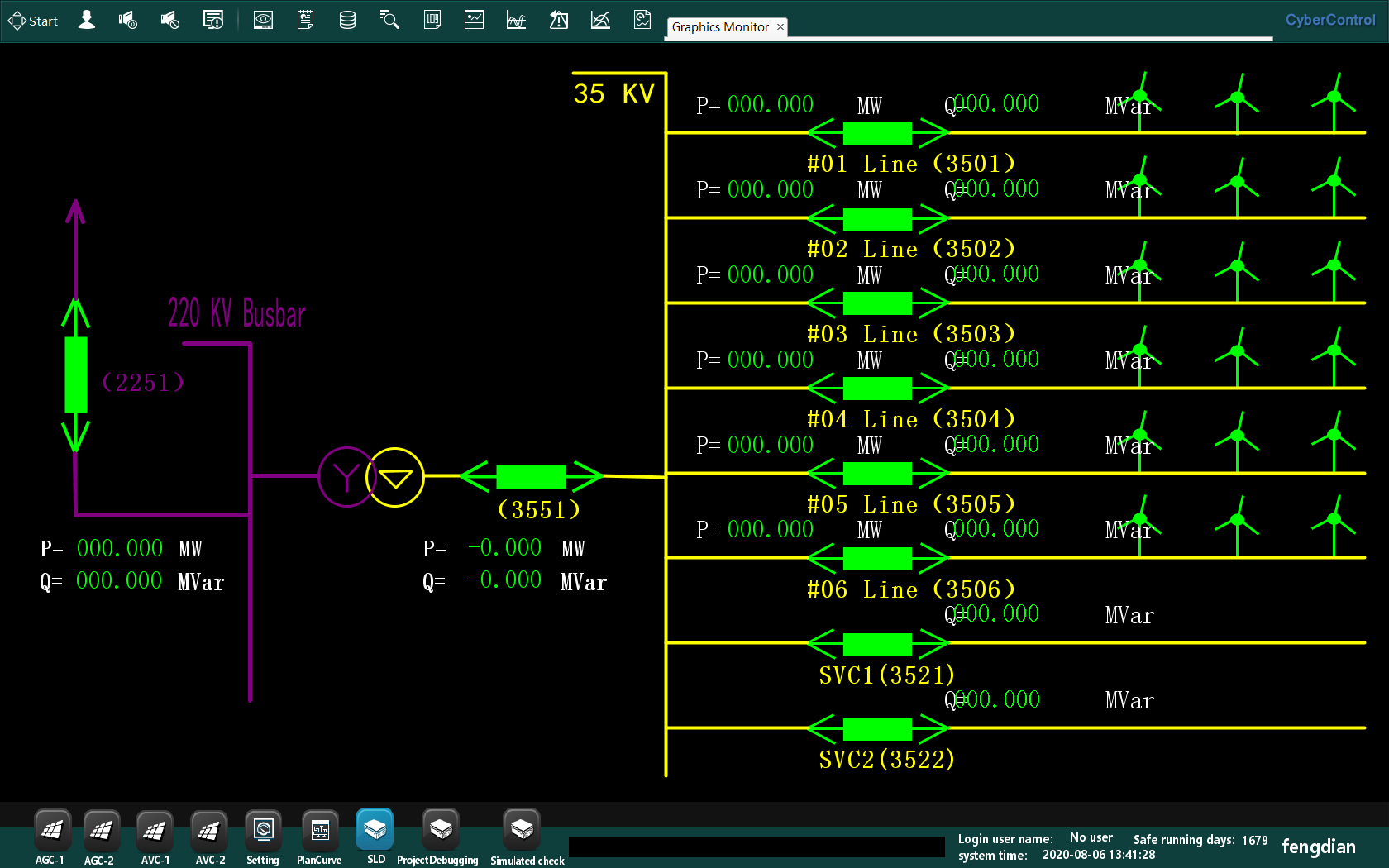The width and height of the screenshot is (1389, 868).
Task: Open the Simulated check module
Action: [522, 831]
